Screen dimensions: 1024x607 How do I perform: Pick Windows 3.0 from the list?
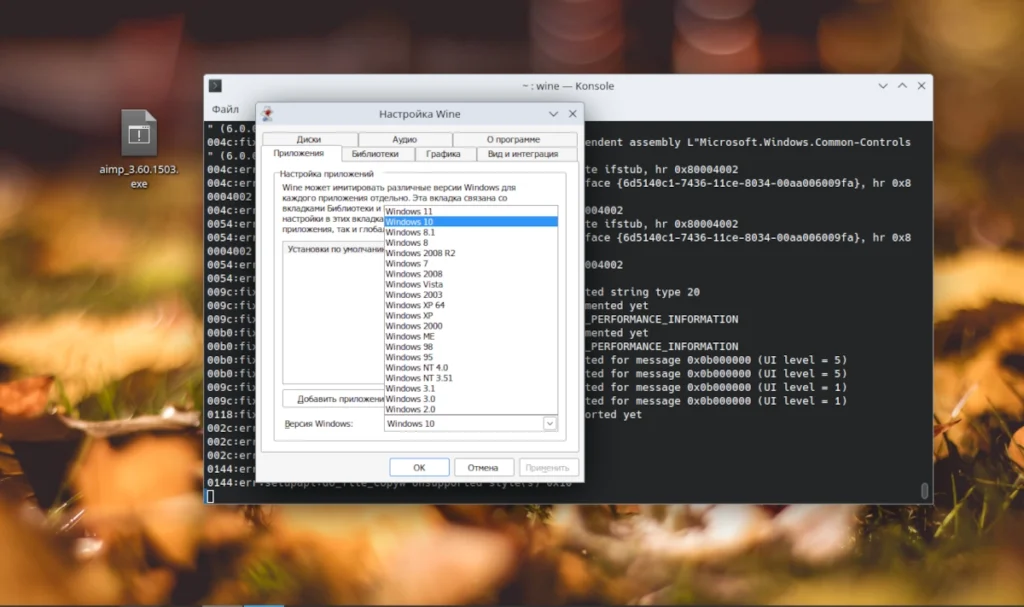click(x=471, y=399)
